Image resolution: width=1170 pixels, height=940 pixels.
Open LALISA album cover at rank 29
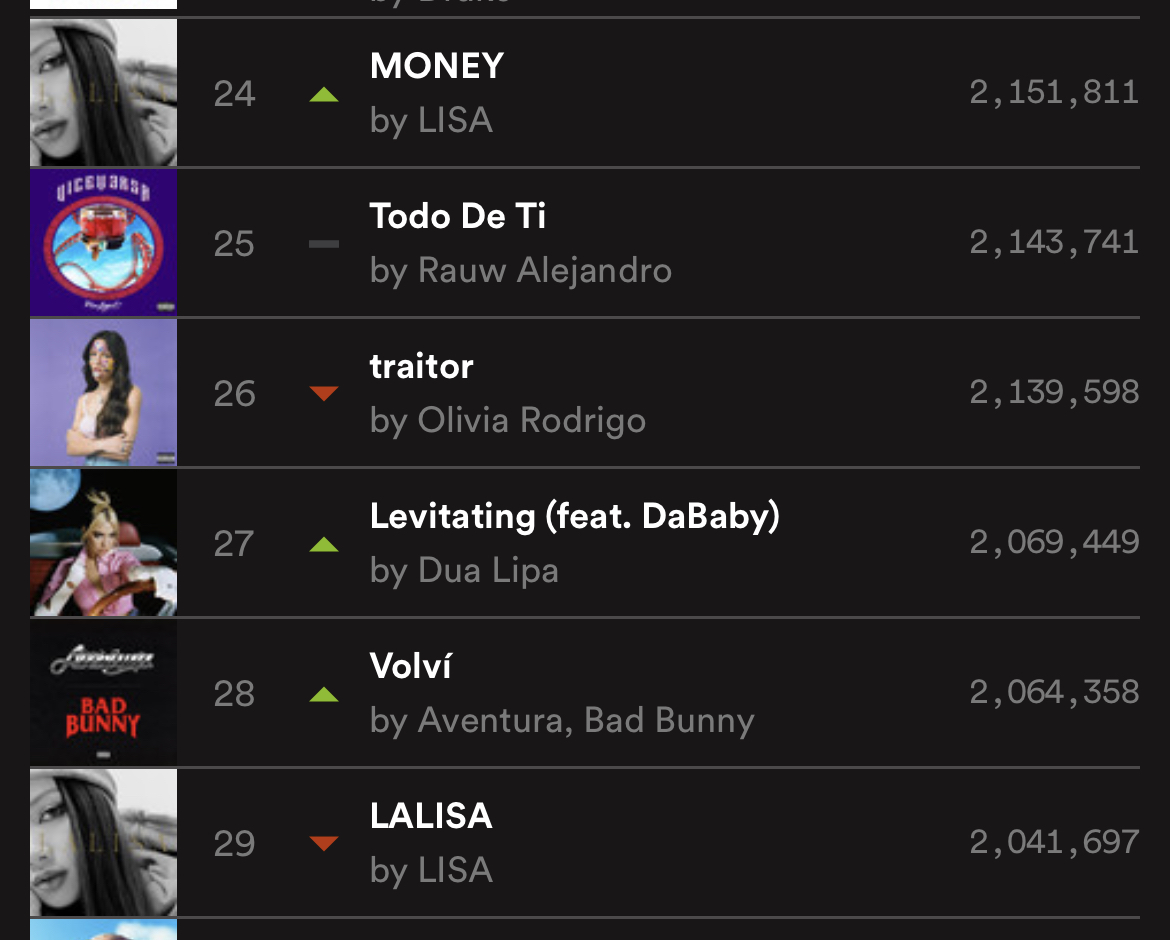(104, 842)
